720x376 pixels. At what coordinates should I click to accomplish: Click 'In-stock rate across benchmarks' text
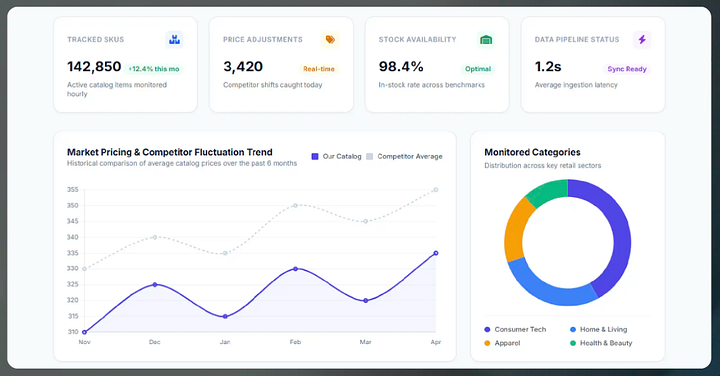pyautogui.click(x=432, y=85)
